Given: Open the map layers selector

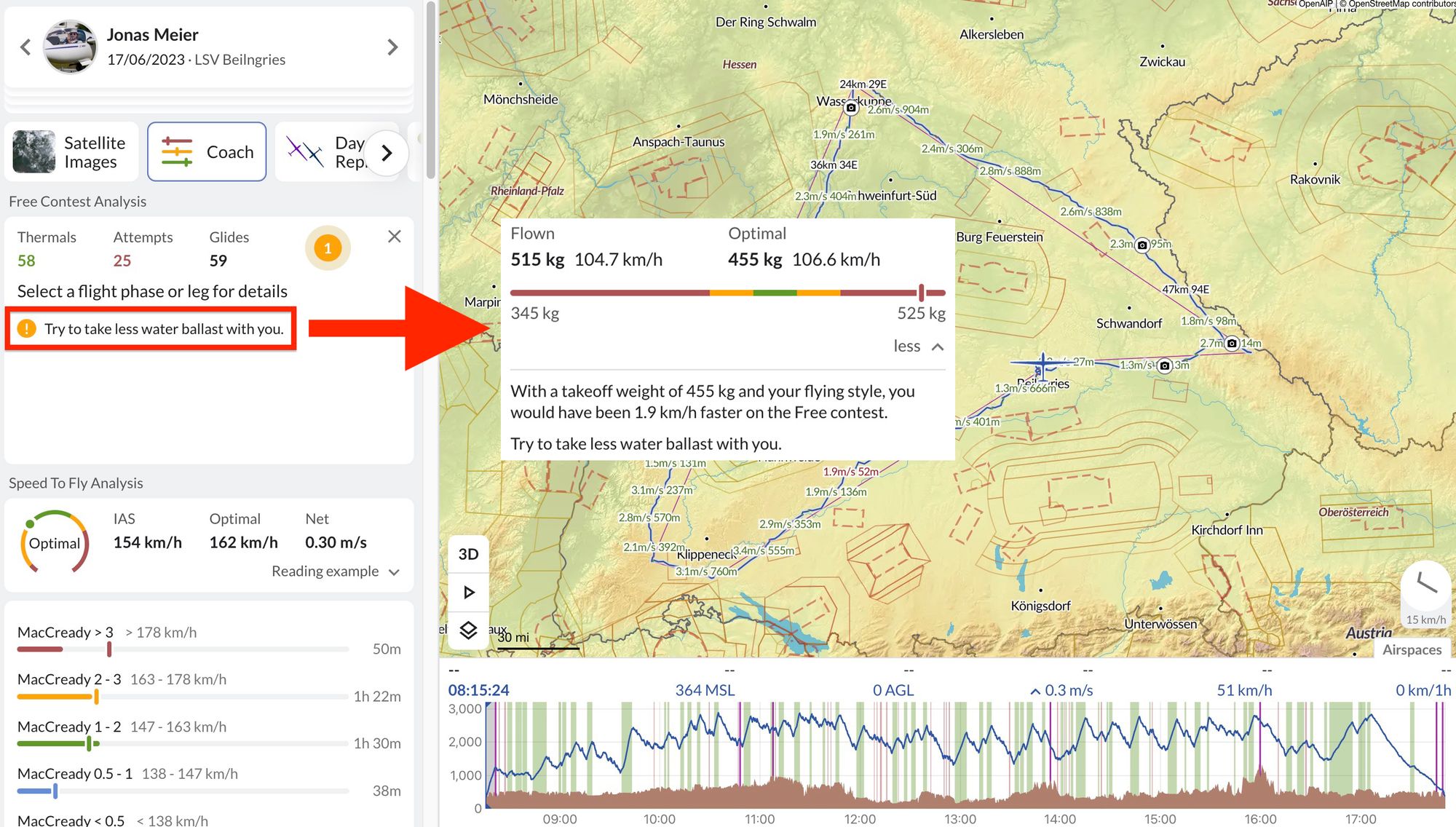Looking at the screenshot, I should (468, 630).
